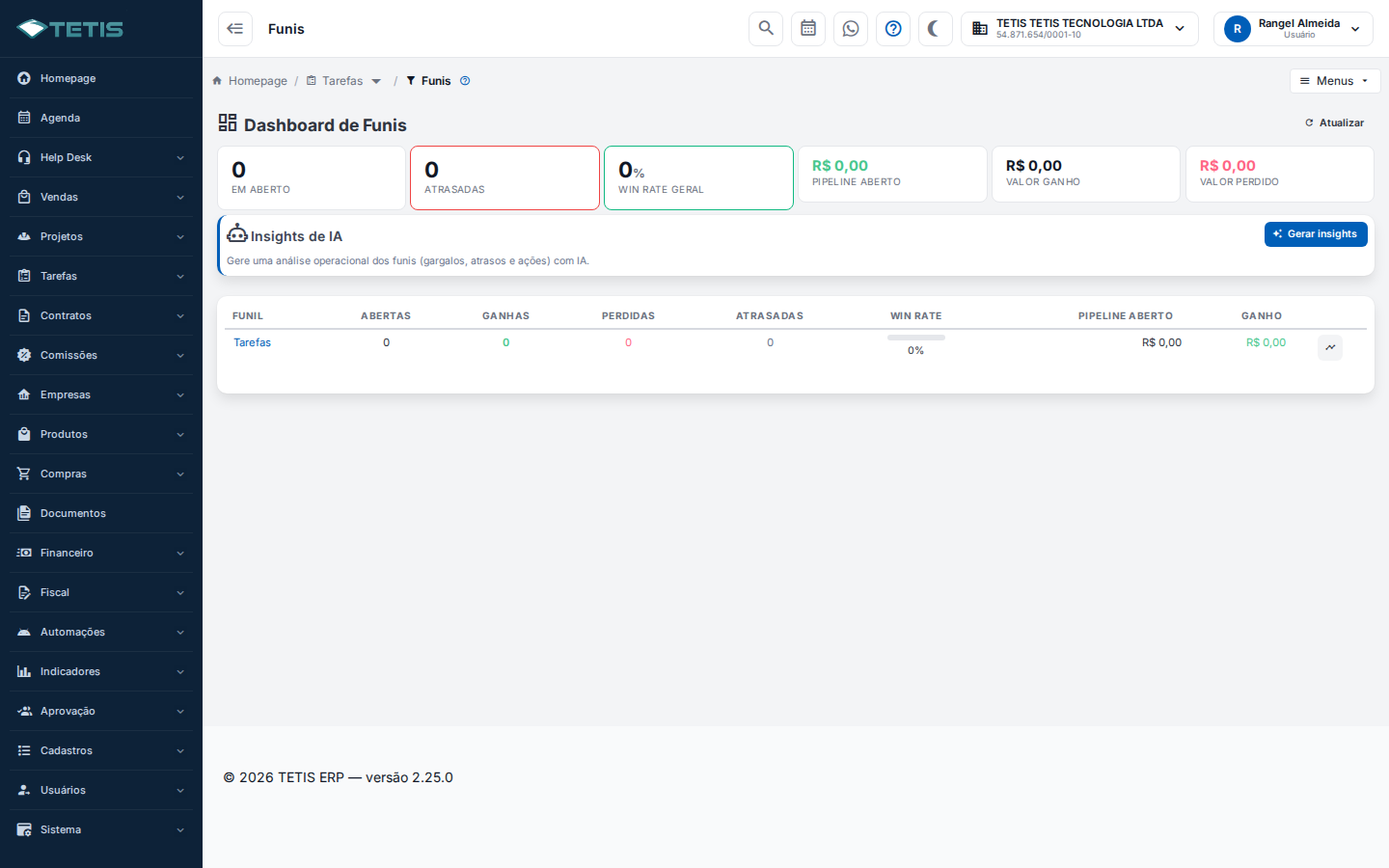Open the calendar icon in the top bar

point(808,29)
